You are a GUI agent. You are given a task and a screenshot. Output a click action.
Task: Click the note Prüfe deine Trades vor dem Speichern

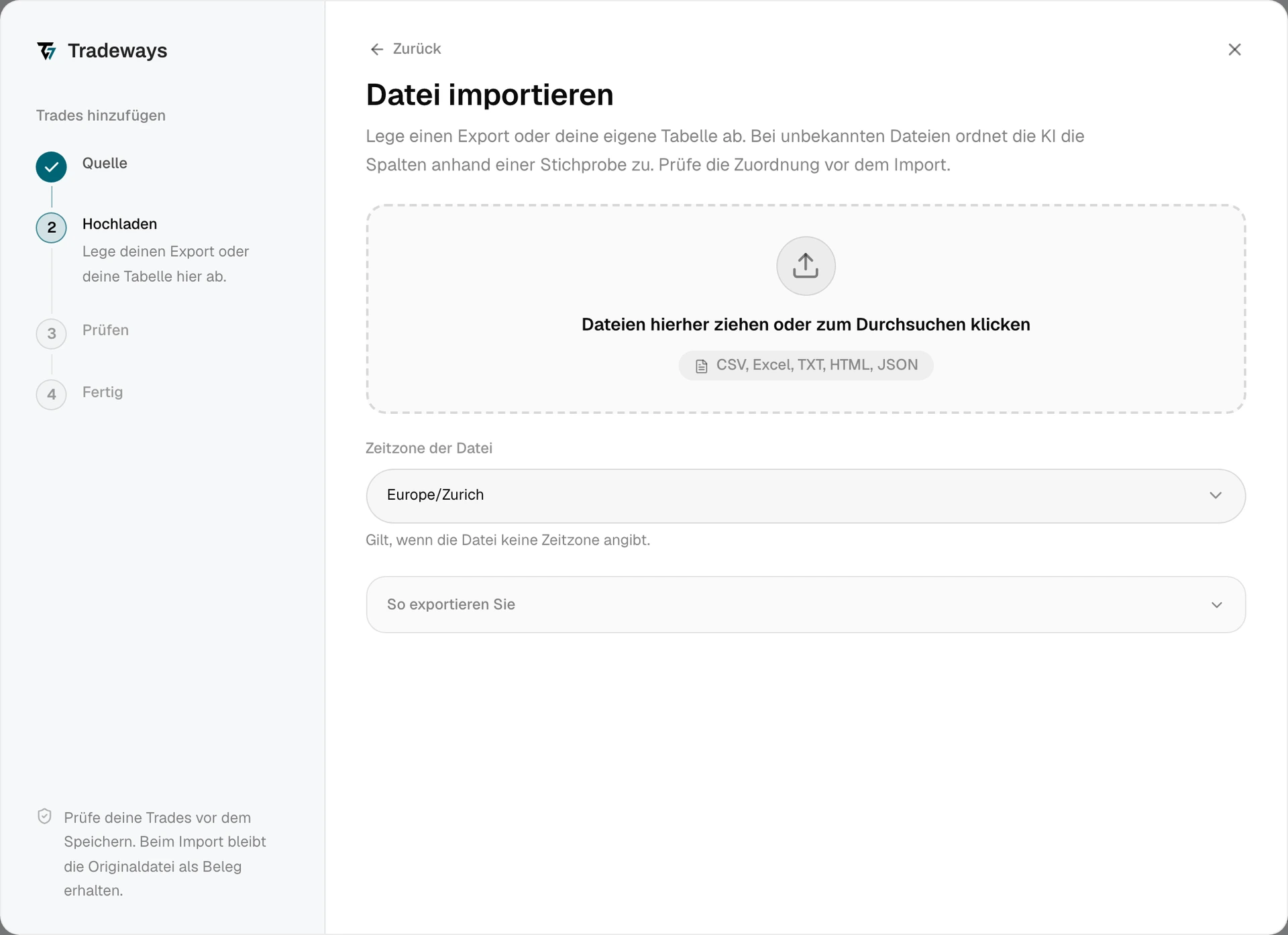(165, 854)
